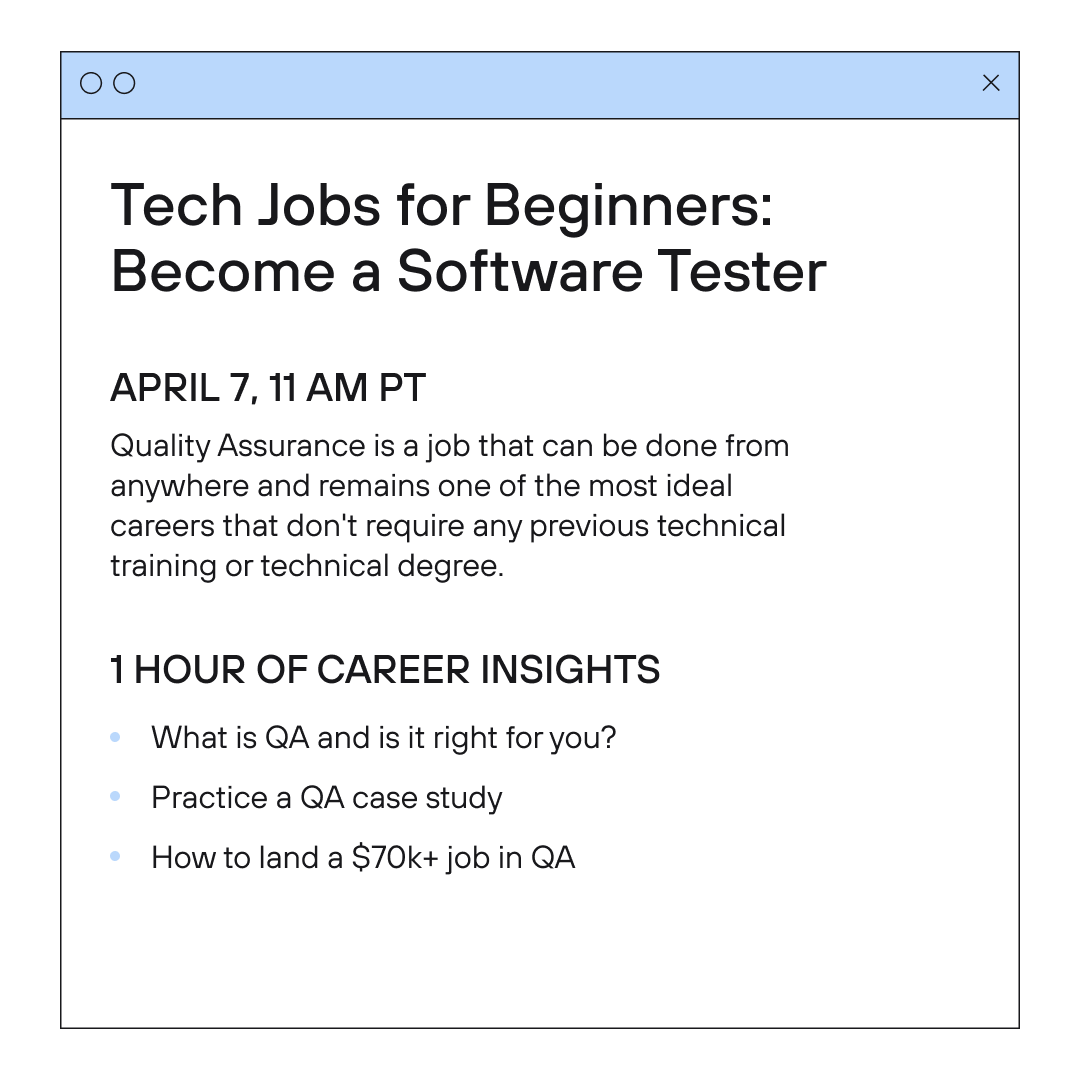
Task: Click the word 'Software' in the title
Action: 520,271
